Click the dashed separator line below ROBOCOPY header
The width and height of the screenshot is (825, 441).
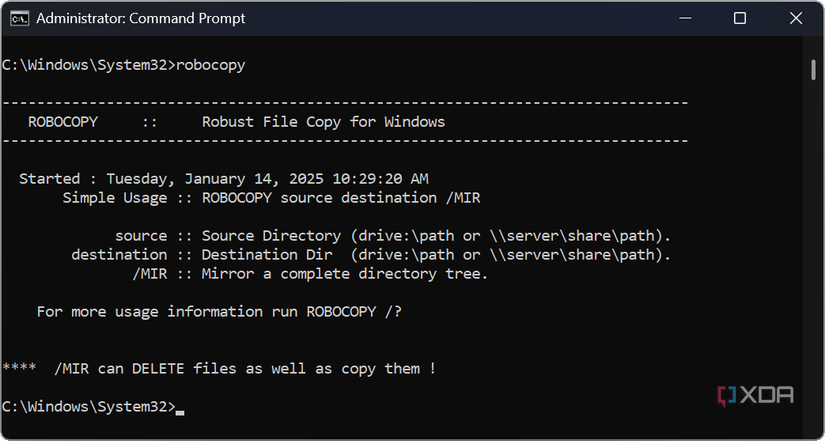(345, 141)
